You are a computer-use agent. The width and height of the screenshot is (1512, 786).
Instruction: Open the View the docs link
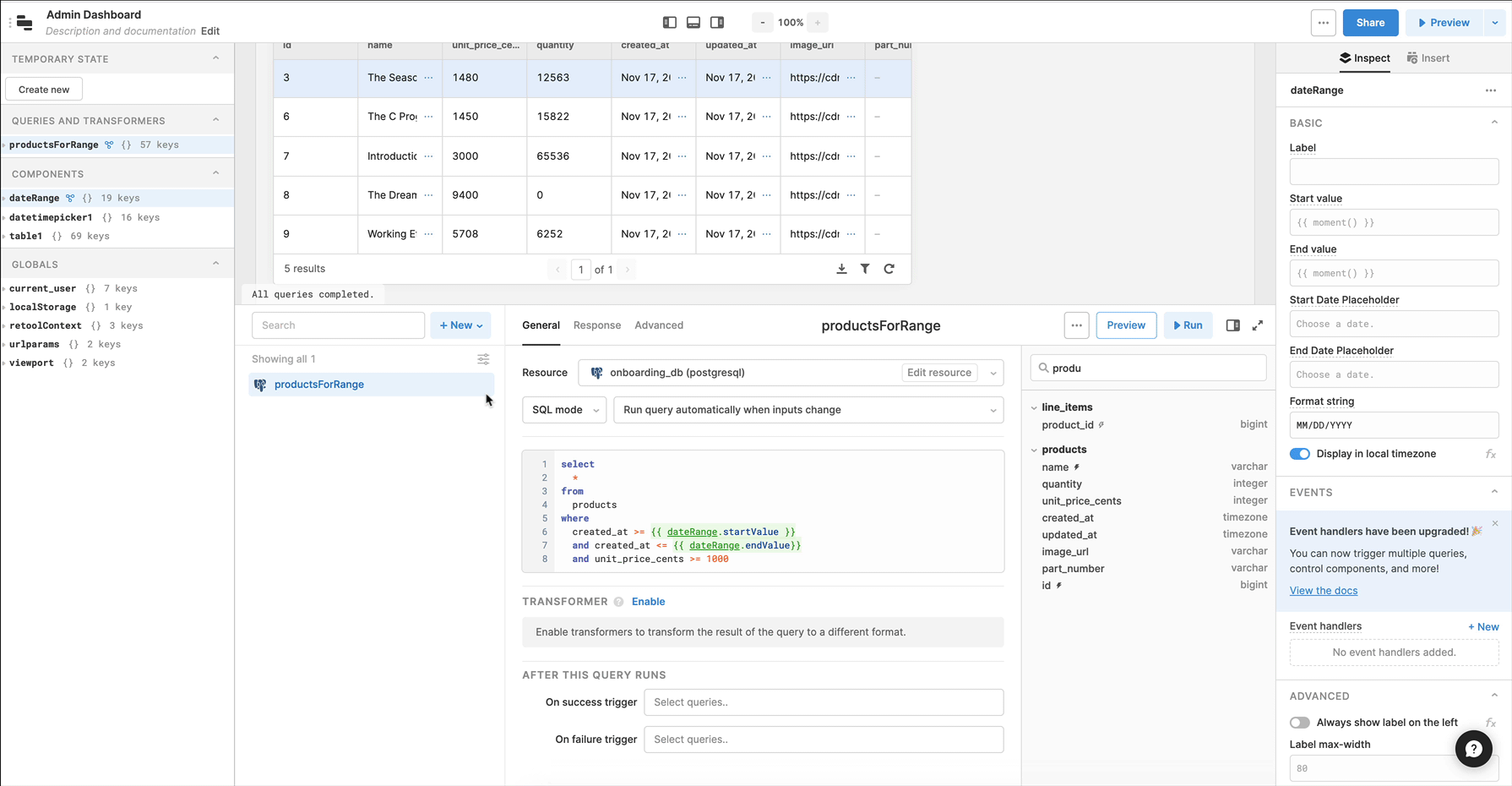[x=1324, y=591]
